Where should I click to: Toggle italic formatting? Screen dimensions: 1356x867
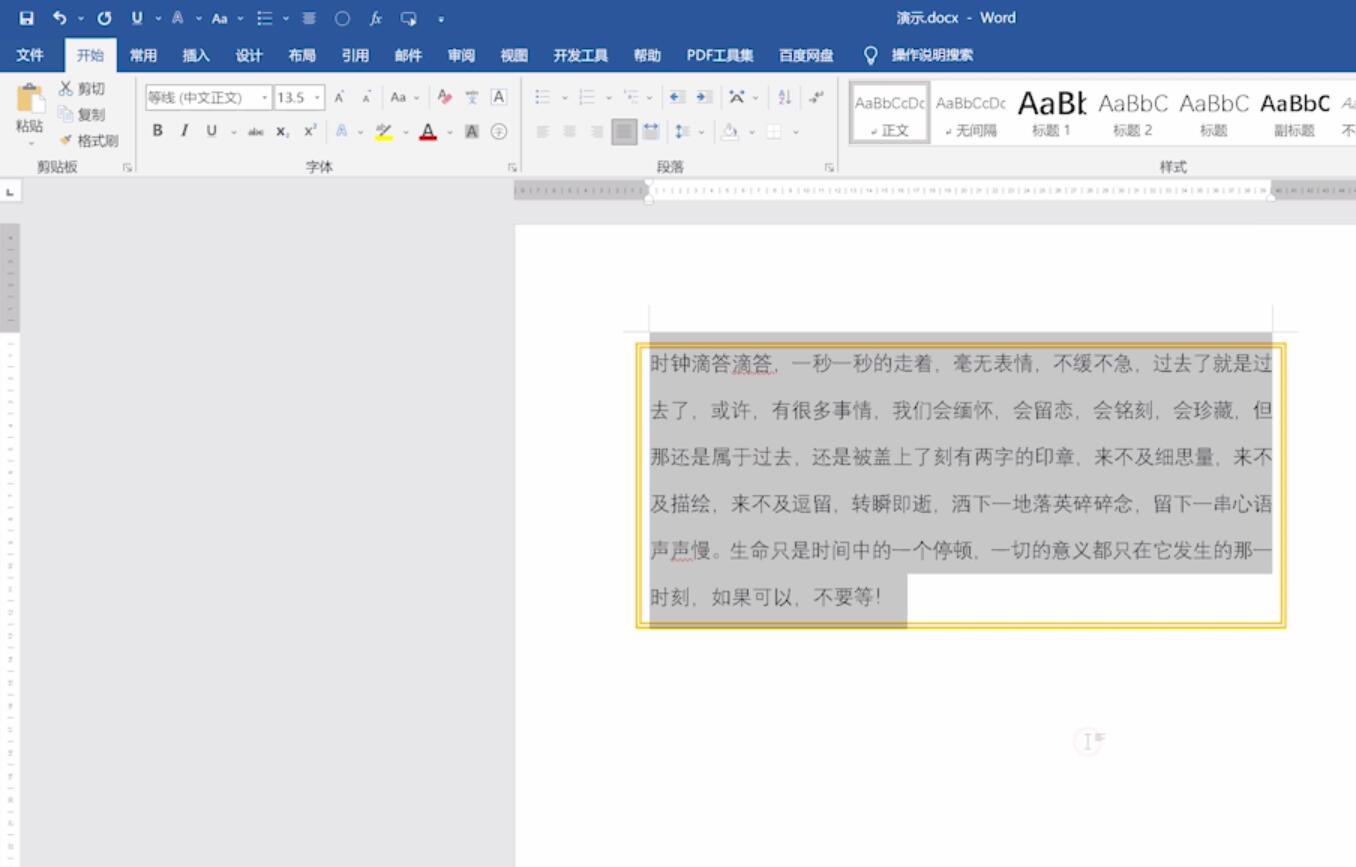pyautogui.click(x=184, y=131)
